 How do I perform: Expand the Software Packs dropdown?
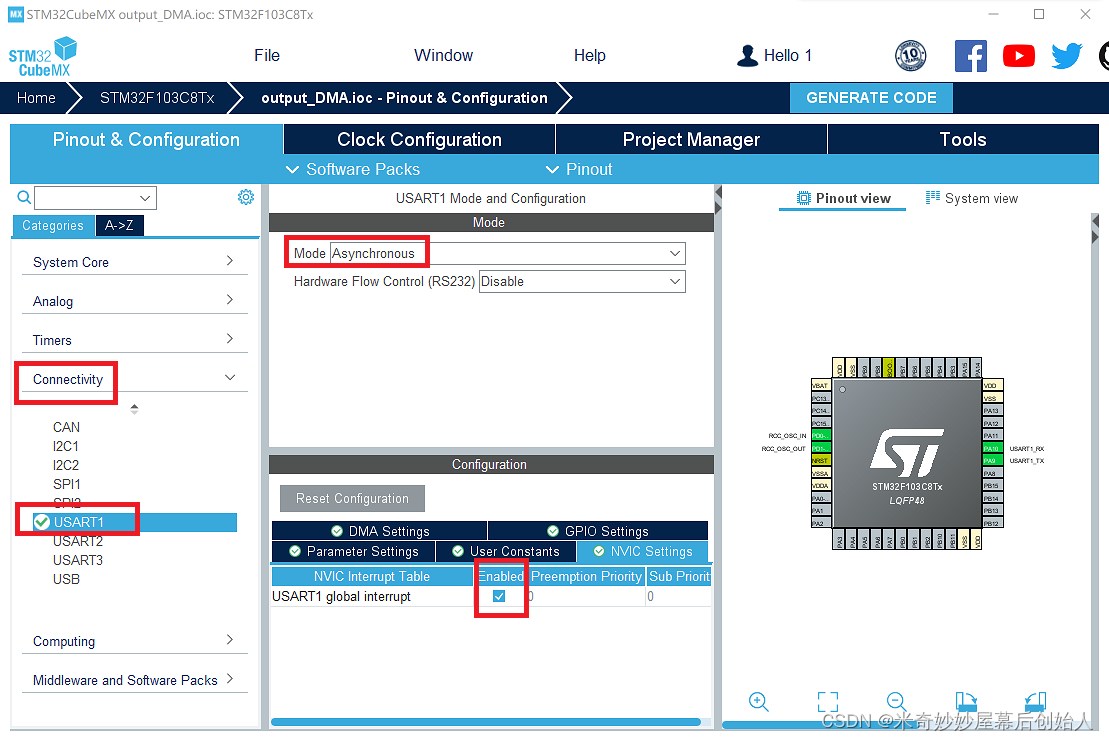352,169
